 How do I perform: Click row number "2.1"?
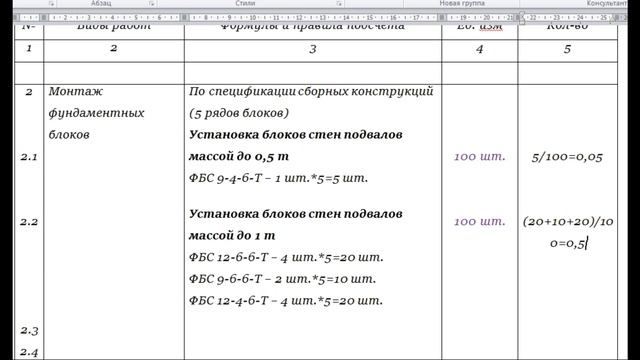29,157
